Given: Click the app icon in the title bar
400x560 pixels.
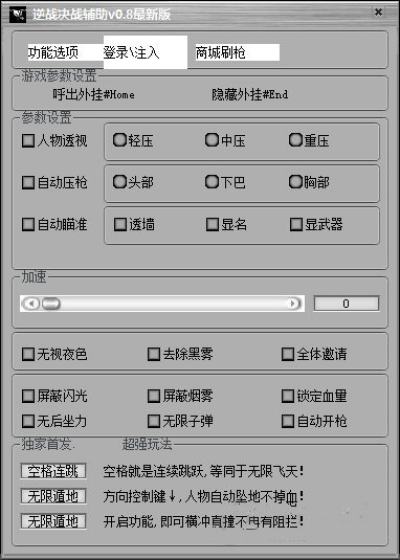Looking at the screenshot, I should coord(18,15).
